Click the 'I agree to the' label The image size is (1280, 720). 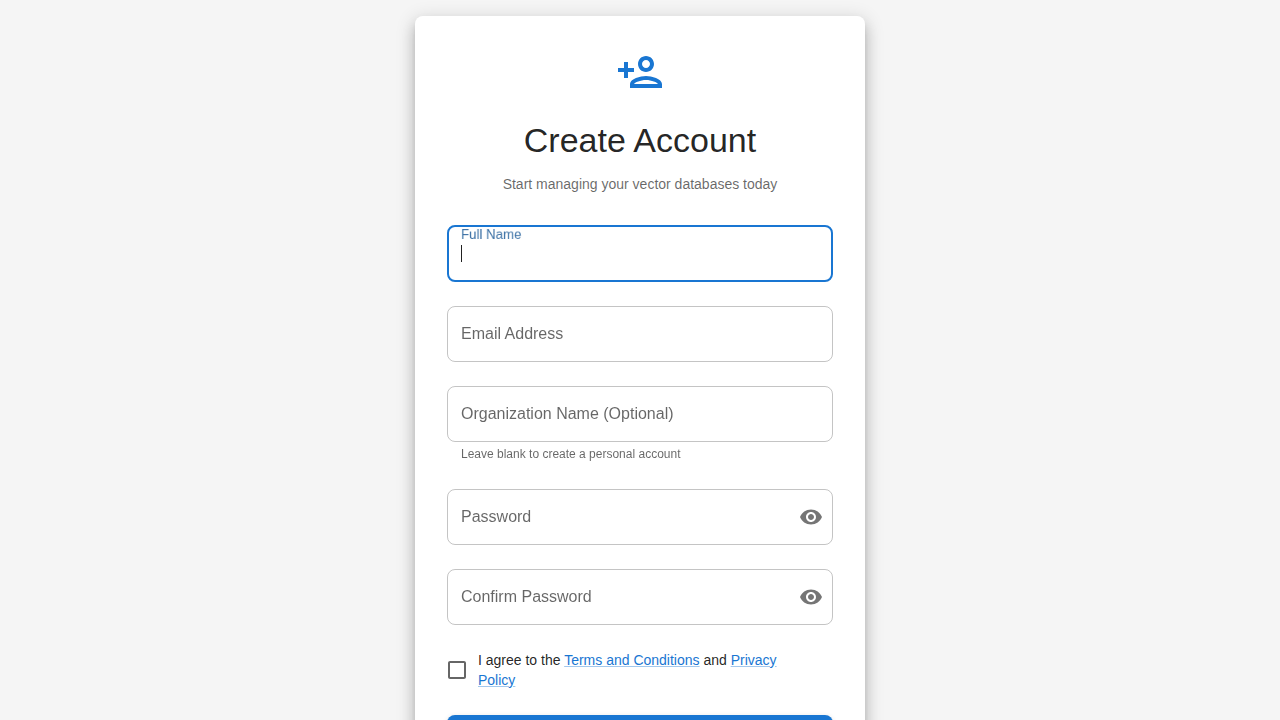[x=519, y=660]
